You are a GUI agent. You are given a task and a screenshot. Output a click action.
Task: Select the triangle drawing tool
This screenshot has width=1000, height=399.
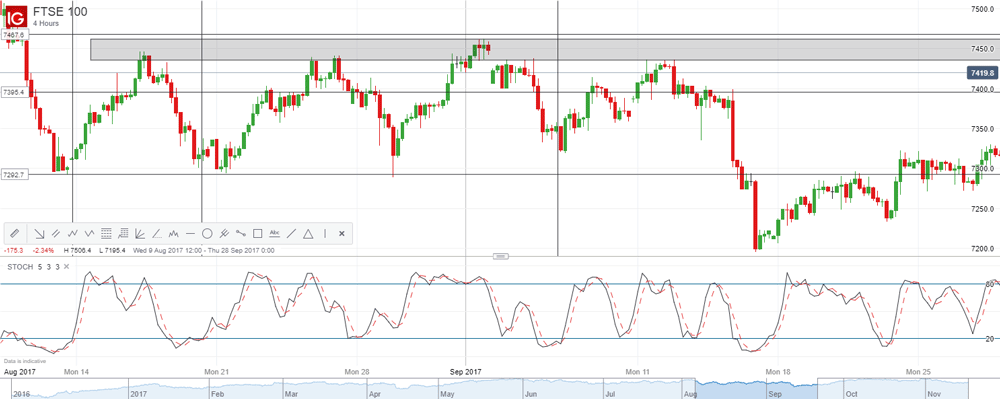click(x=308, y=233)
